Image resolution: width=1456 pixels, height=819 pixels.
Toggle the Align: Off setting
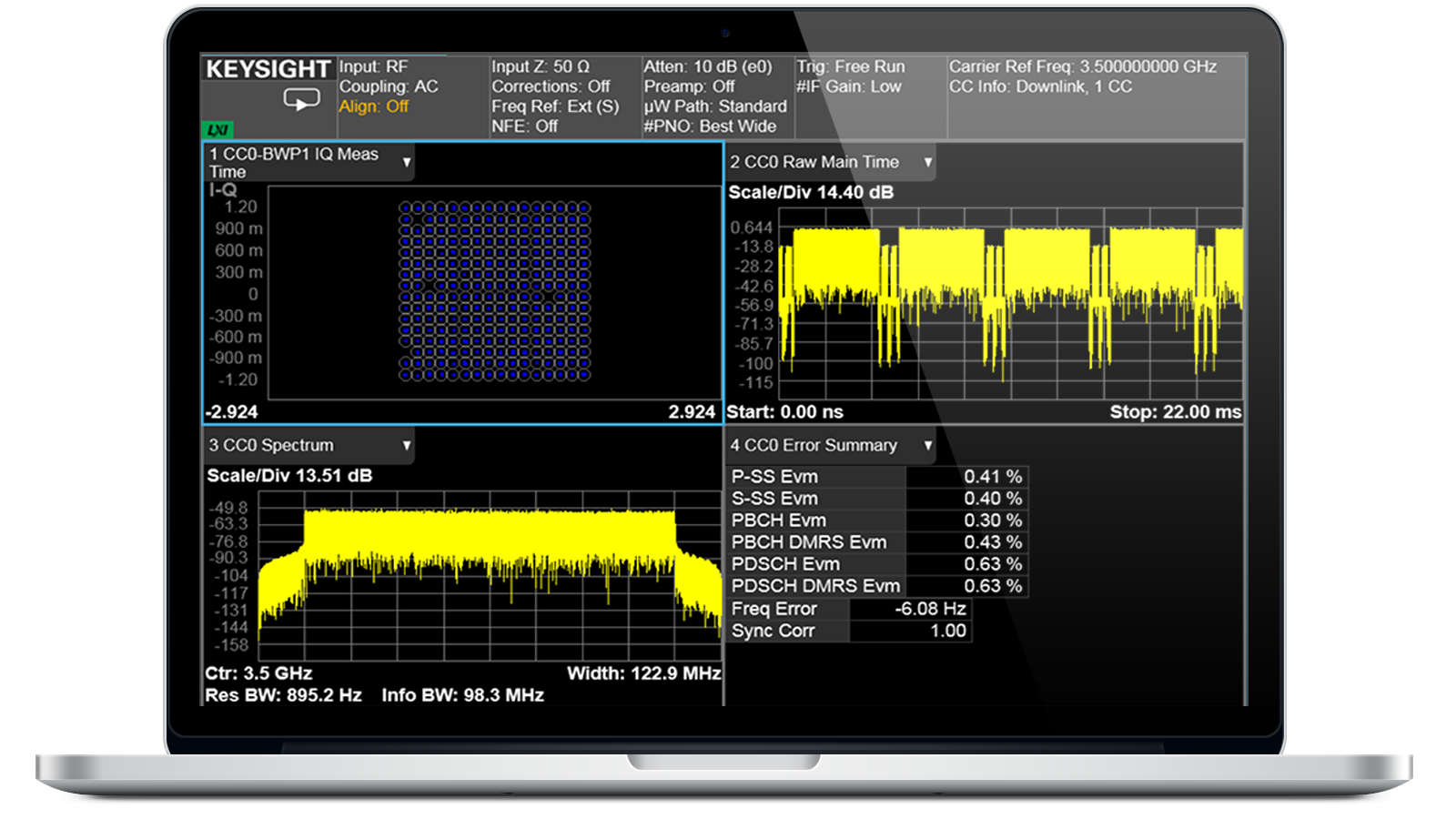[x=373, y=106]
